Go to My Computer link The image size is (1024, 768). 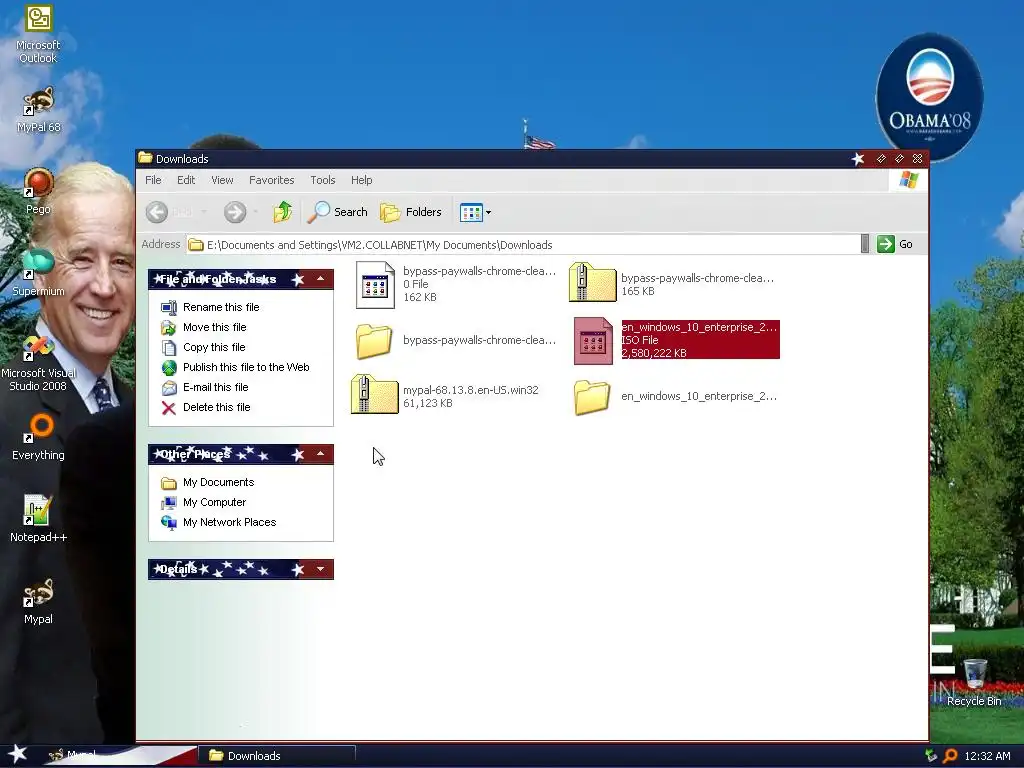click(214, 502)
